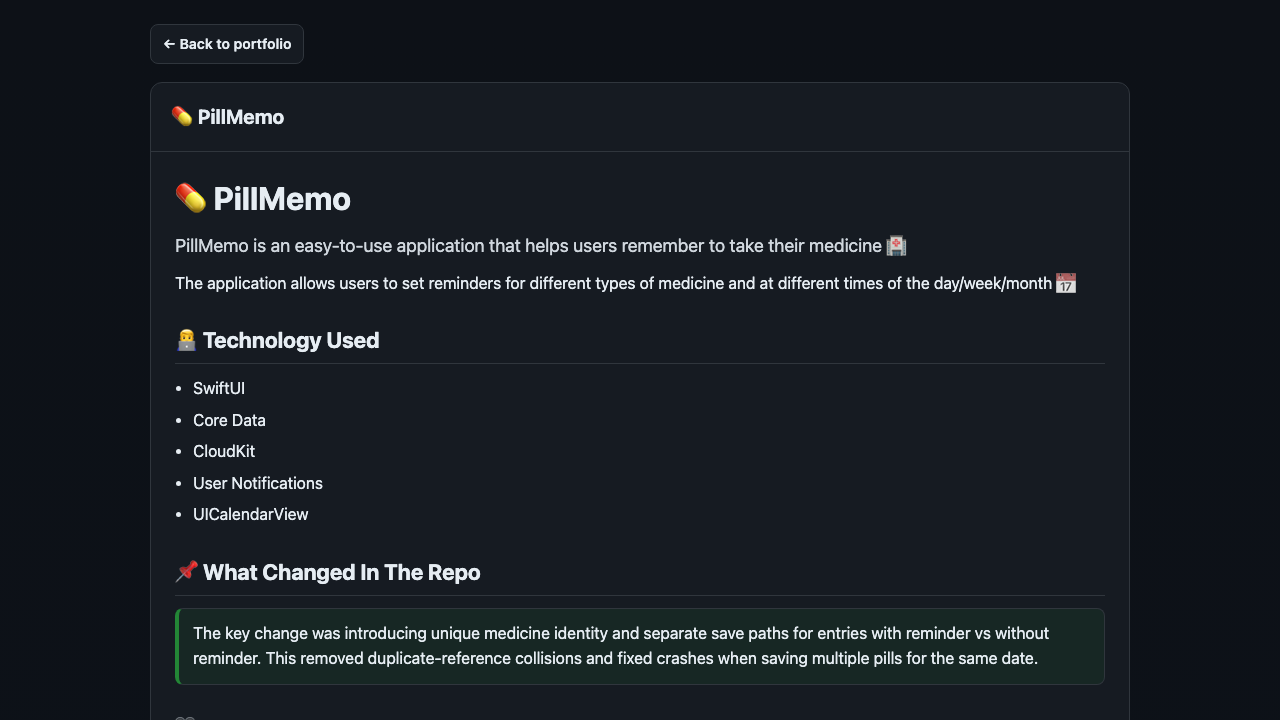
Task: Click the health worker emoji ending first paragraph
Action: click(x=896, y=245)
